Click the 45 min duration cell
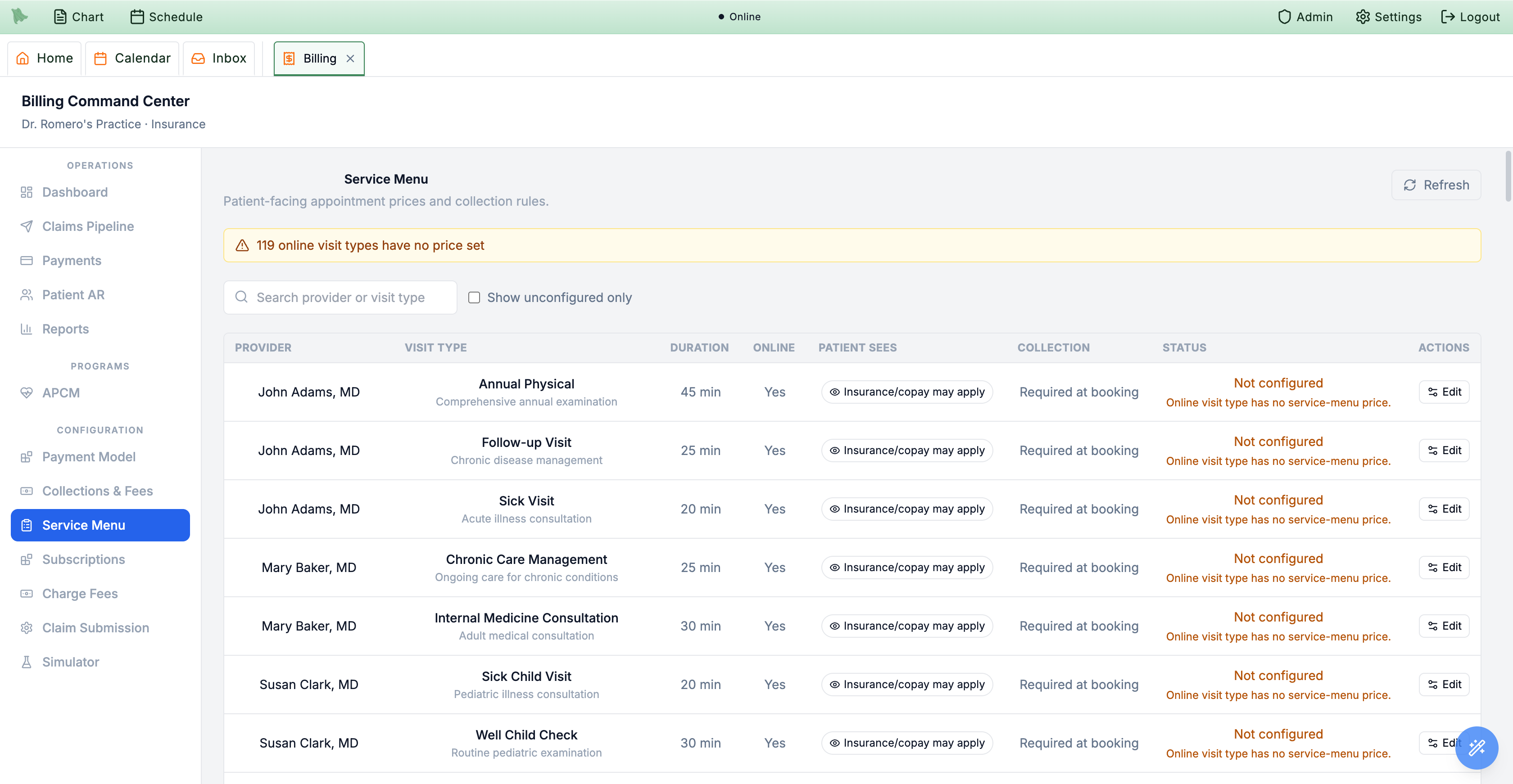1513x784 pixels. [700, 392]
